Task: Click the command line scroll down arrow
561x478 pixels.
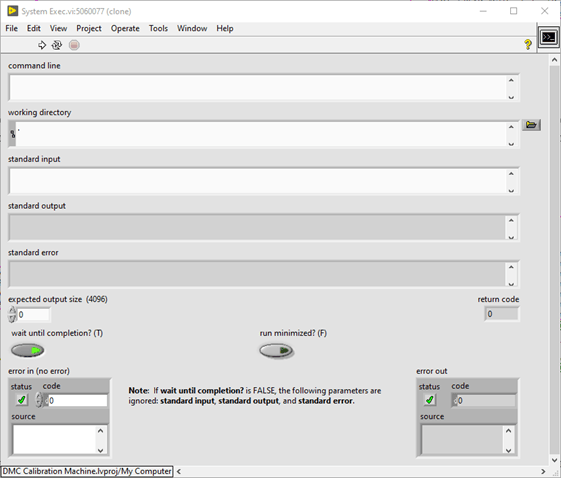Action: pos(511,97)
